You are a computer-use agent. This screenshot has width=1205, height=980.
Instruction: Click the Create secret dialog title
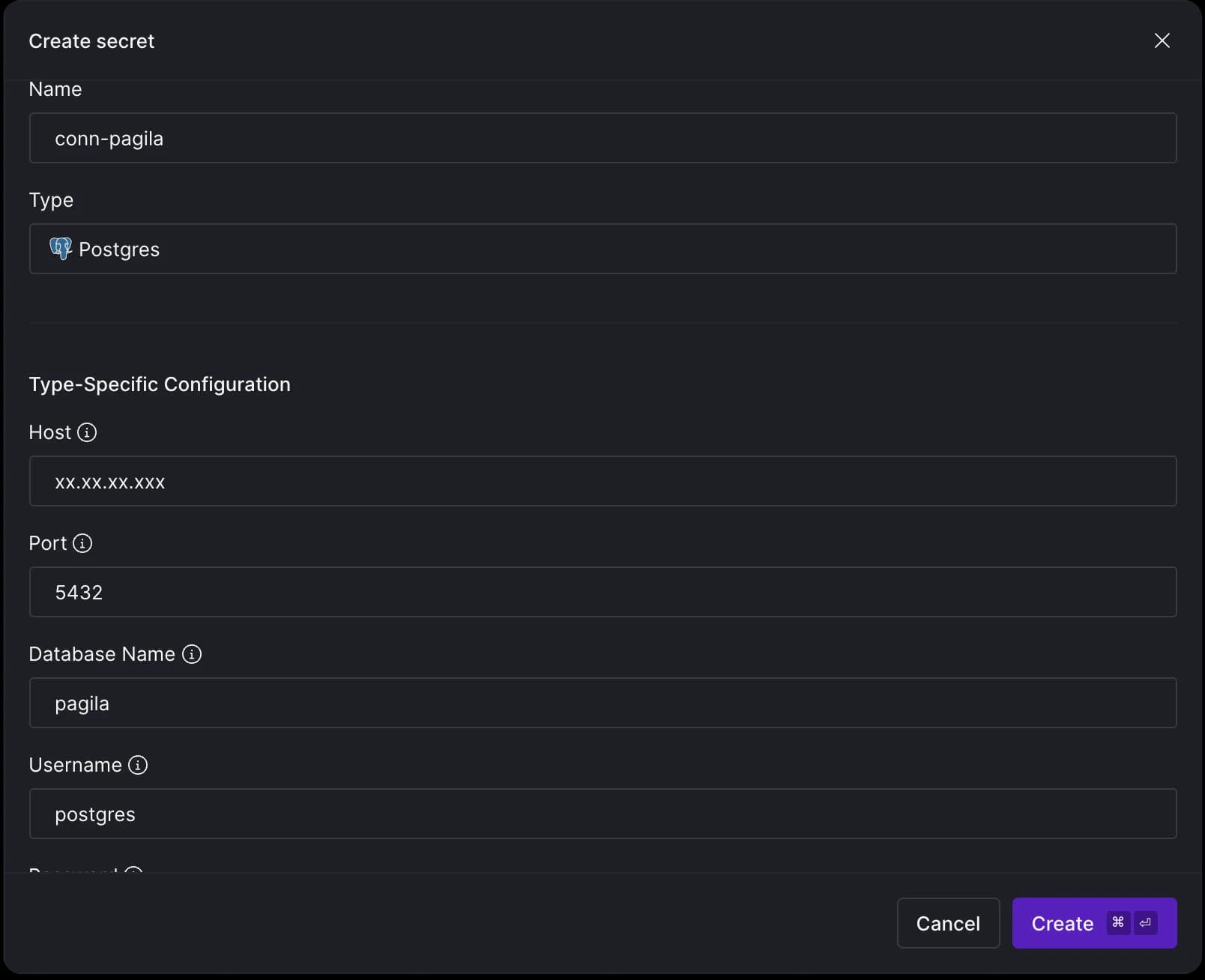[91, 41]
